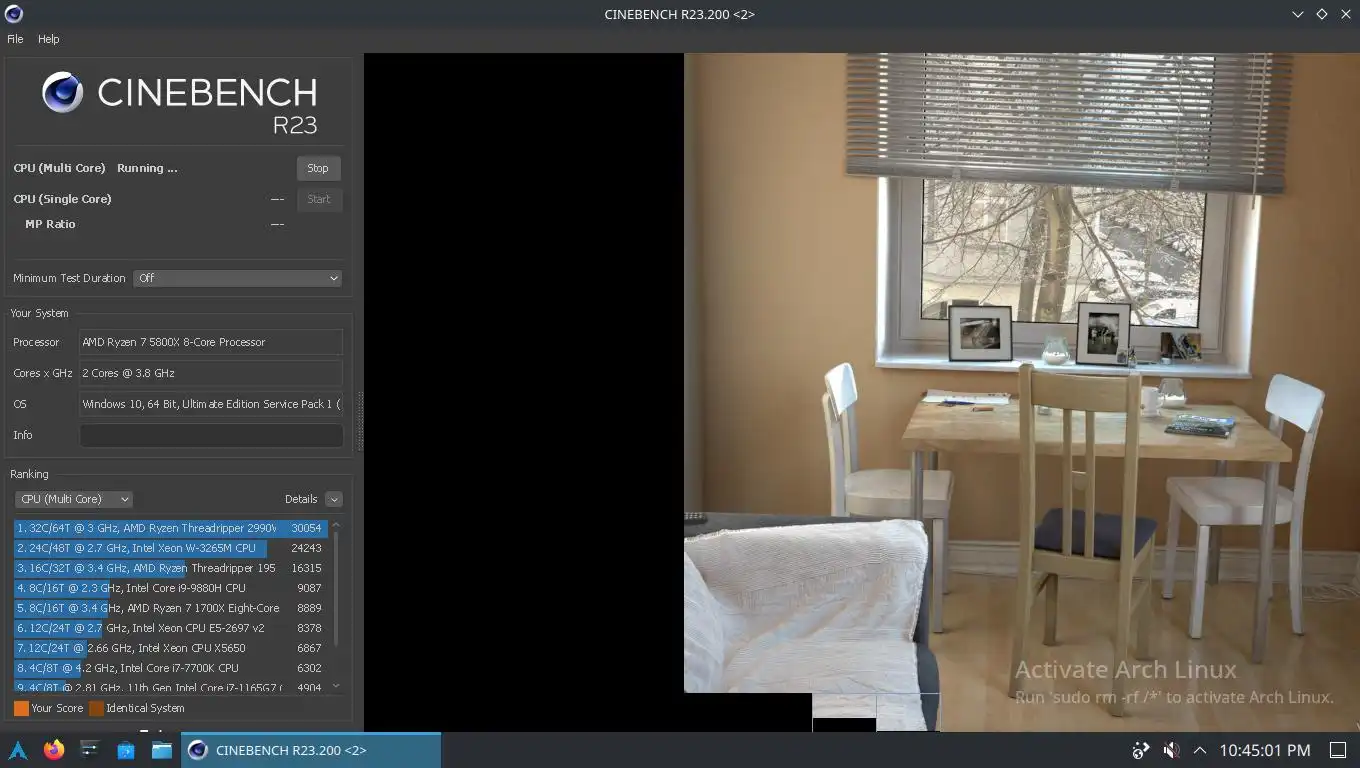Screen dimensions: 1360x768
Task: Click the score 30054 in rankings
Action: point(306,528)
